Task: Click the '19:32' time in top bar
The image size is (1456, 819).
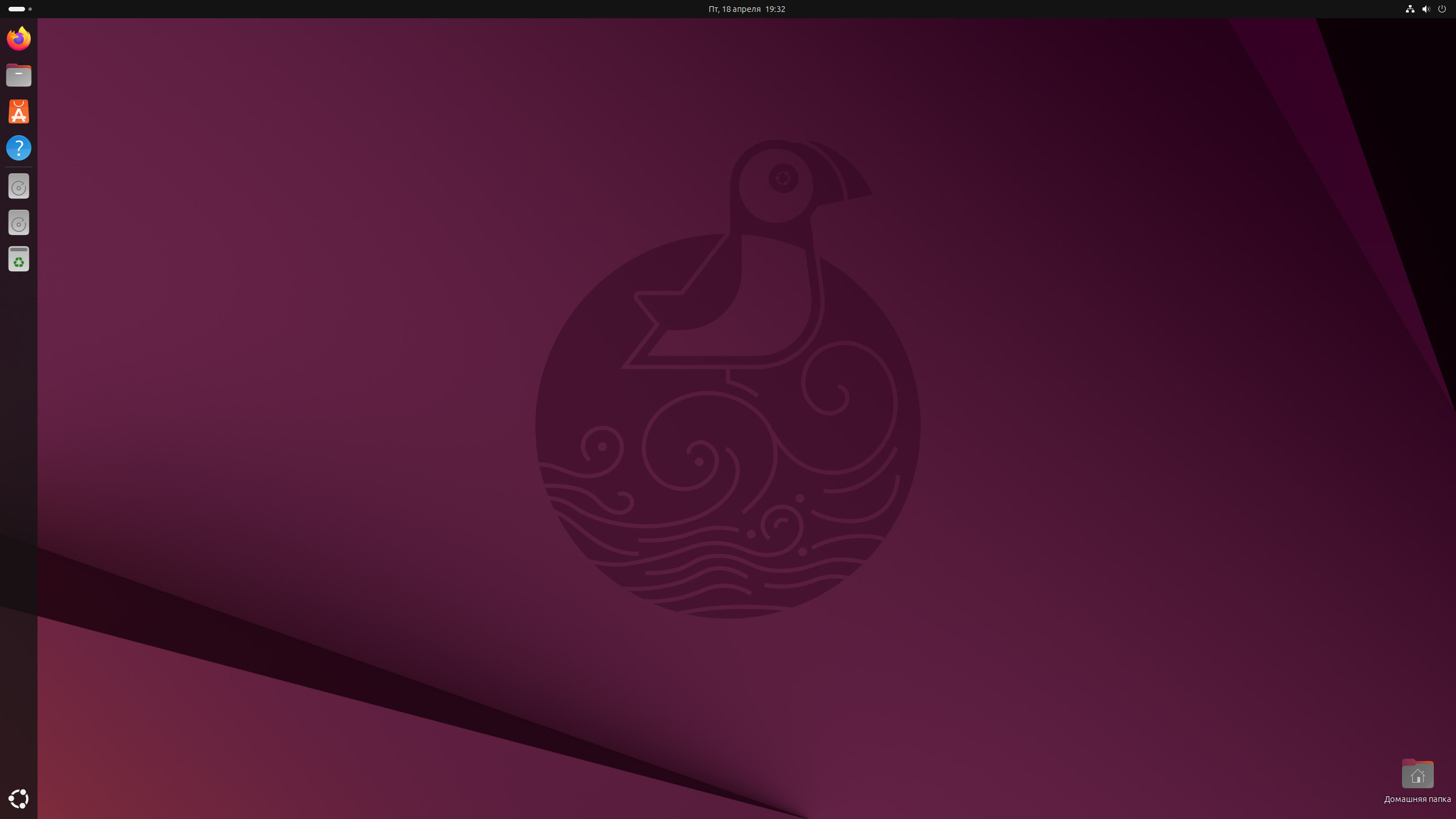Action: (775, 9)
